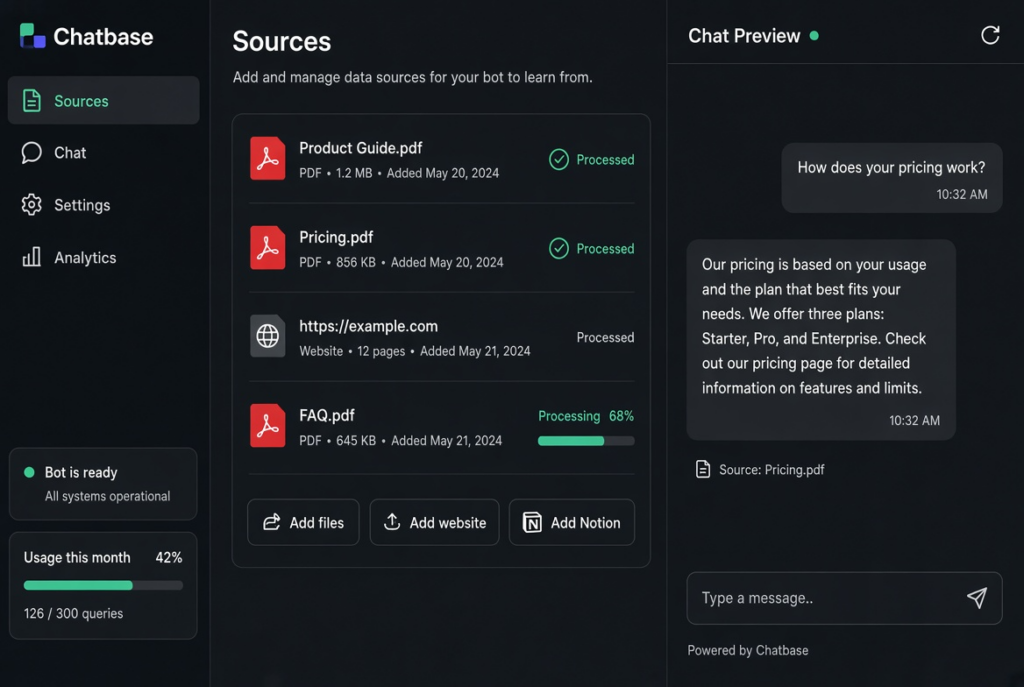Click the Settings gear icon

(31, 204)
